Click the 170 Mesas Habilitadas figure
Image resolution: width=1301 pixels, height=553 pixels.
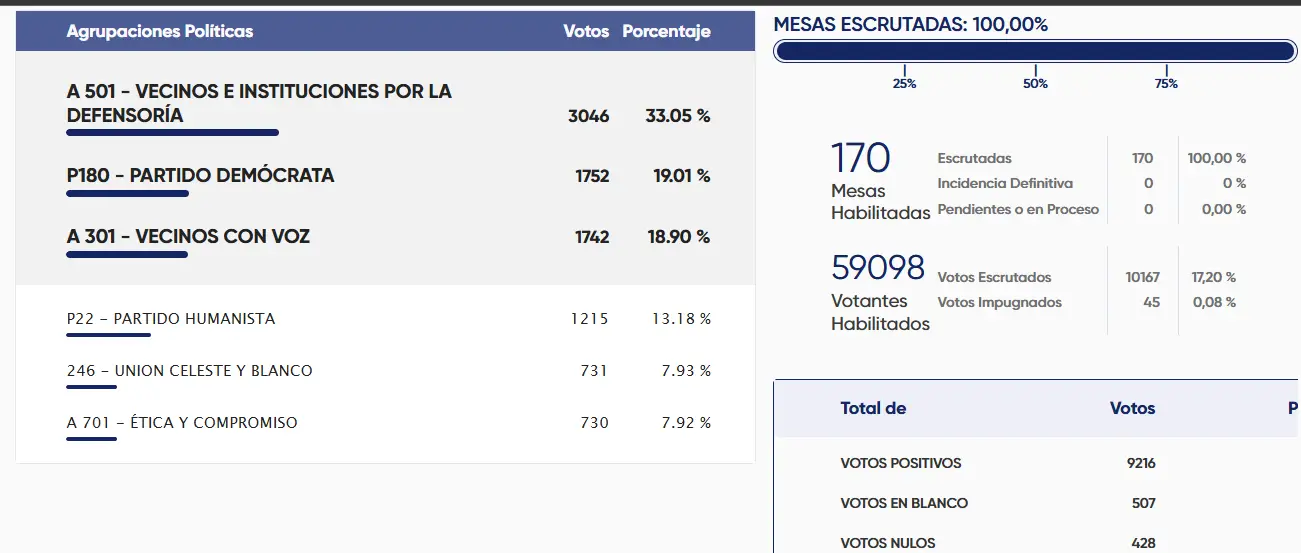coord(860,160)
